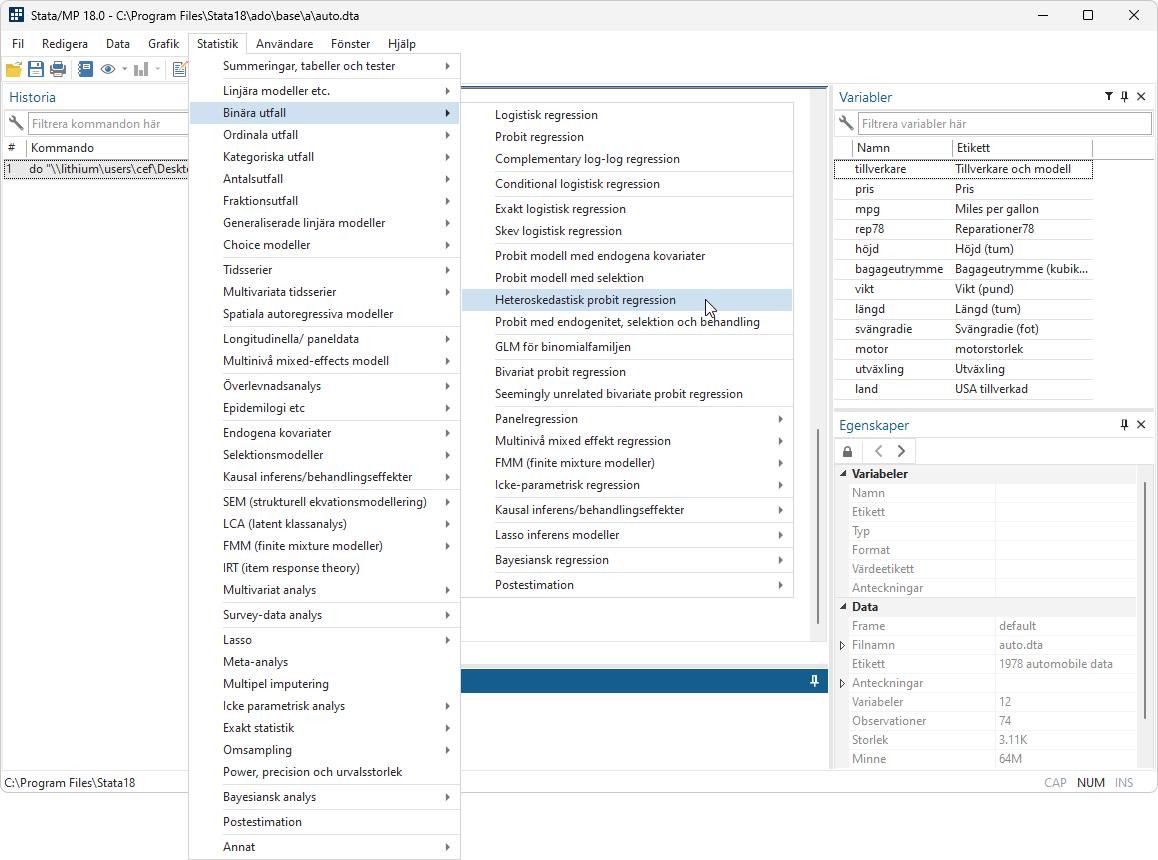The height and width of the screenshot is (860, 1158).
Task: Choose Power, precision och urvalsstorlek
Action: click(324, 772)
